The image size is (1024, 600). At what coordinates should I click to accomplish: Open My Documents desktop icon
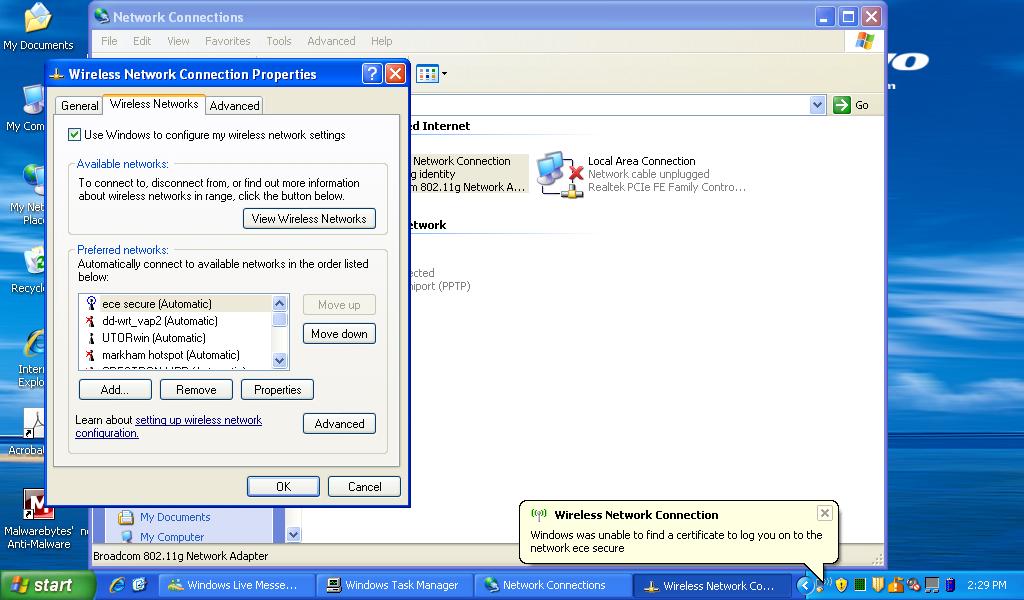tap(37, 26)
